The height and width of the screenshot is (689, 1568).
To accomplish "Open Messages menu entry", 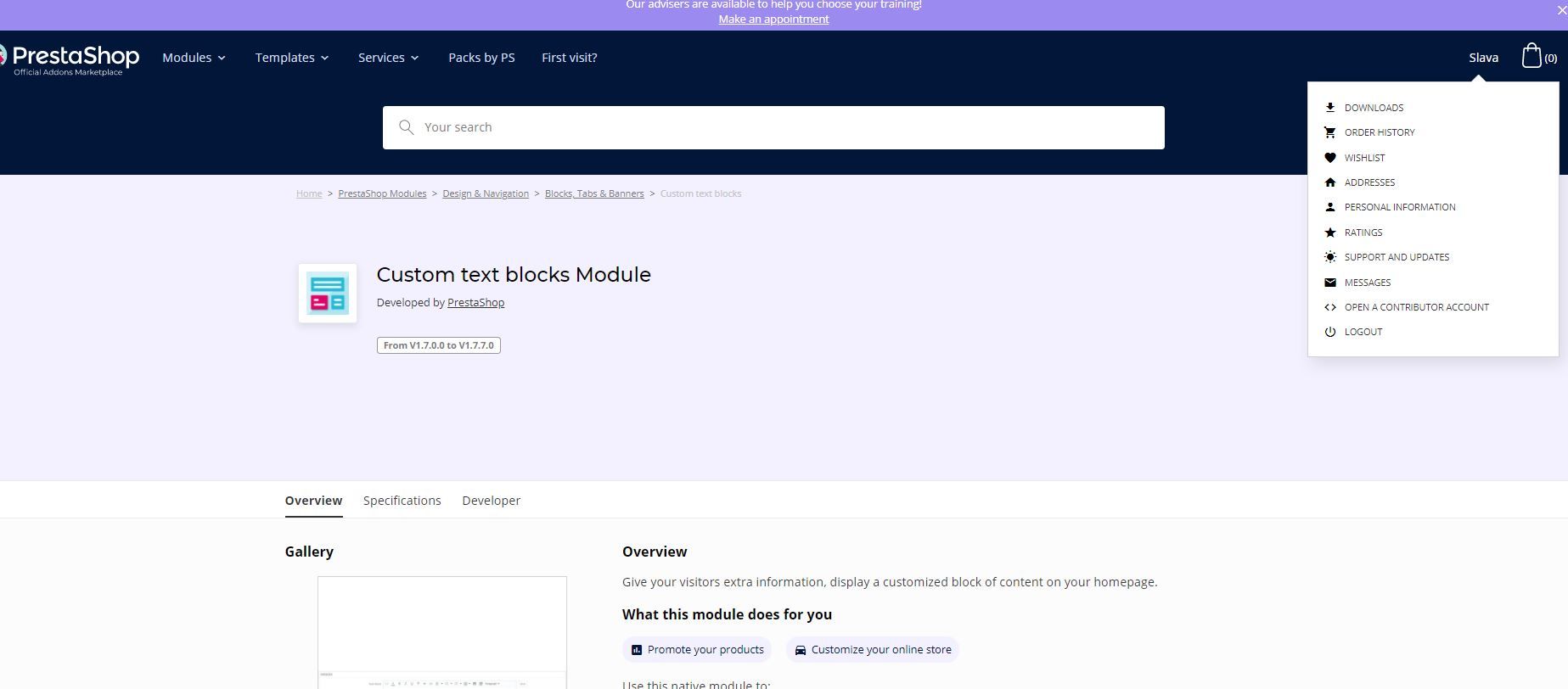I will [1368, 283].
